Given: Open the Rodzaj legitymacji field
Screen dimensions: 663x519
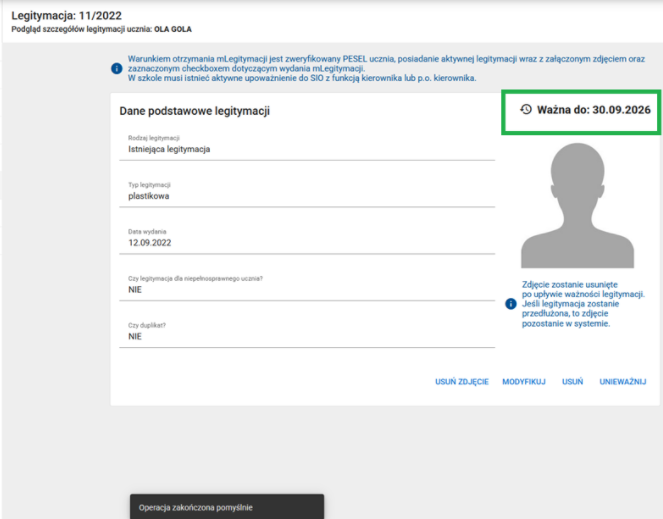Looking at the screenshot, I should tap(310, 149).
